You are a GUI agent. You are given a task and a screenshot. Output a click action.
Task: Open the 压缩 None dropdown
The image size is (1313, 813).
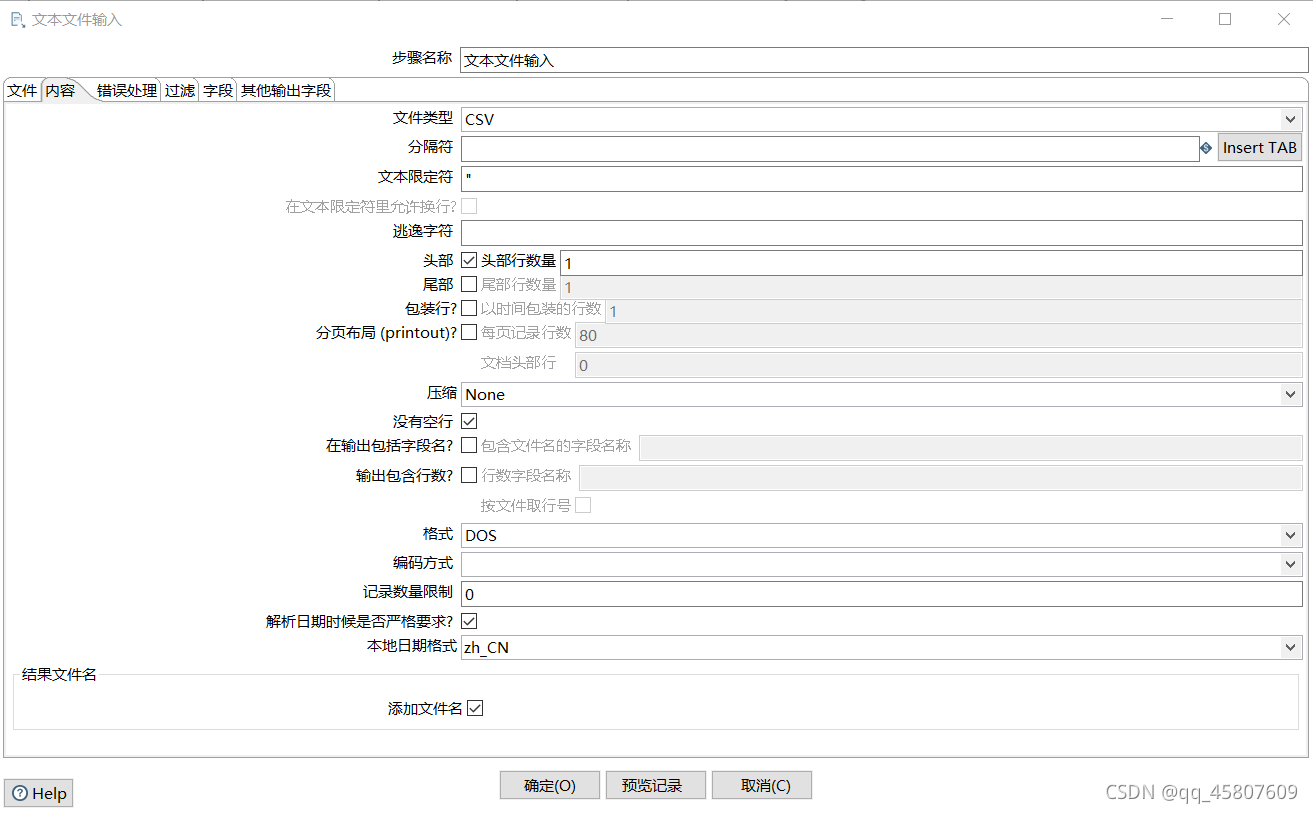click(x=882, y=394)
